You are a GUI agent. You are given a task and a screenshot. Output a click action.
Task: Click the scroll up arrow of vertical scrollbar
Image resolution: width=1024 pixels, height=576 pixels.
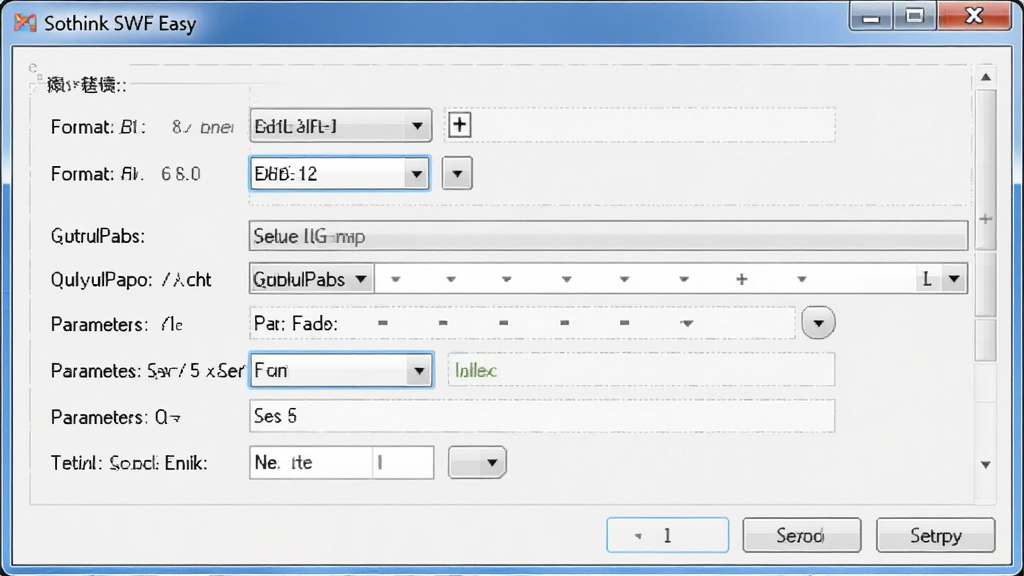click(985, 77)
